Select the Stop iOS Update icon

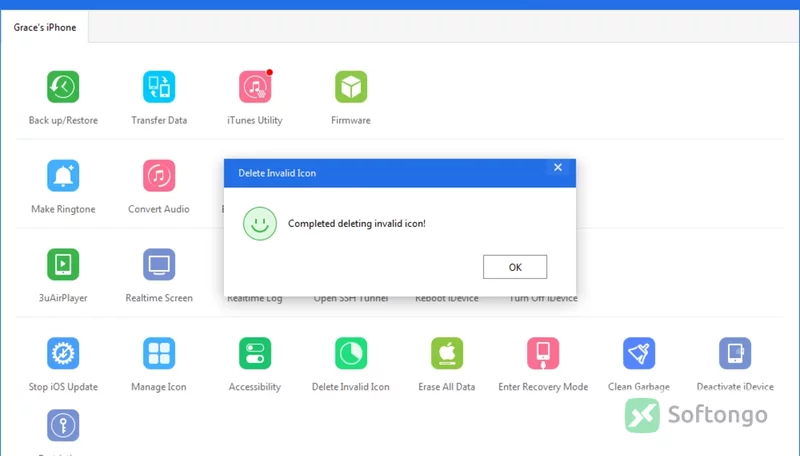click(63, 353)
